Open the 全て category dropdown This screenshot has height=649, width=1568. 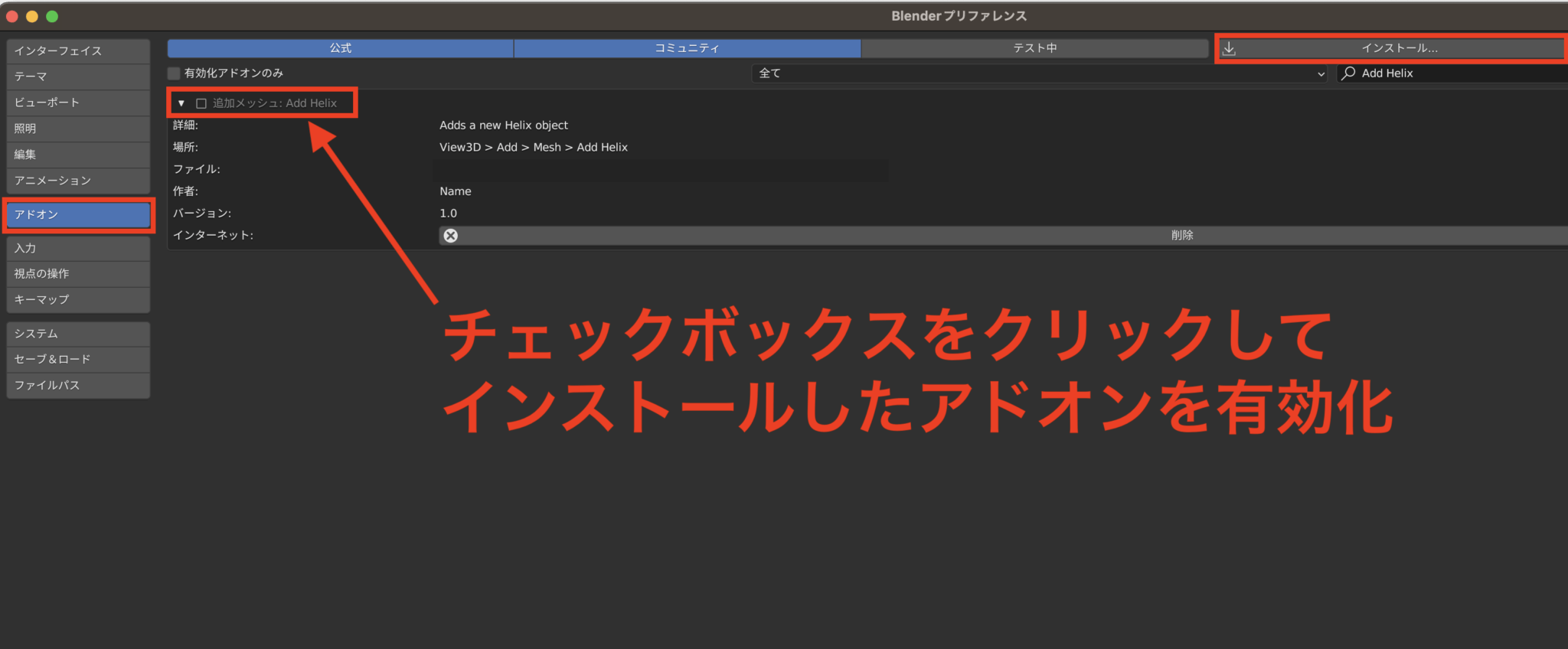point(1040,73)
